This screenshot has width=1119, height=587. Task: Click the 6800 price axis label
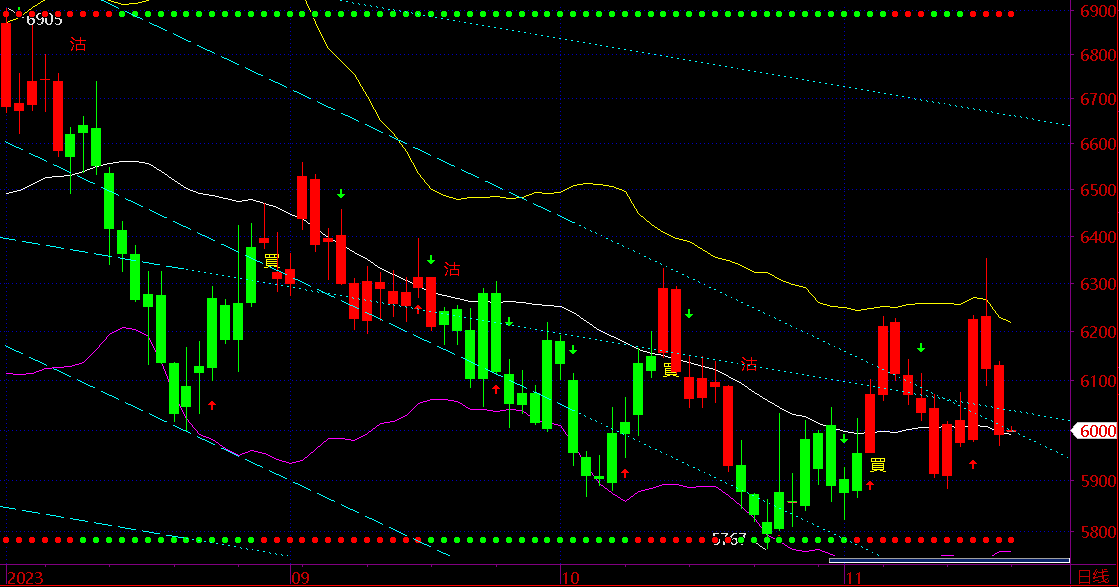tap(1098, 55)
